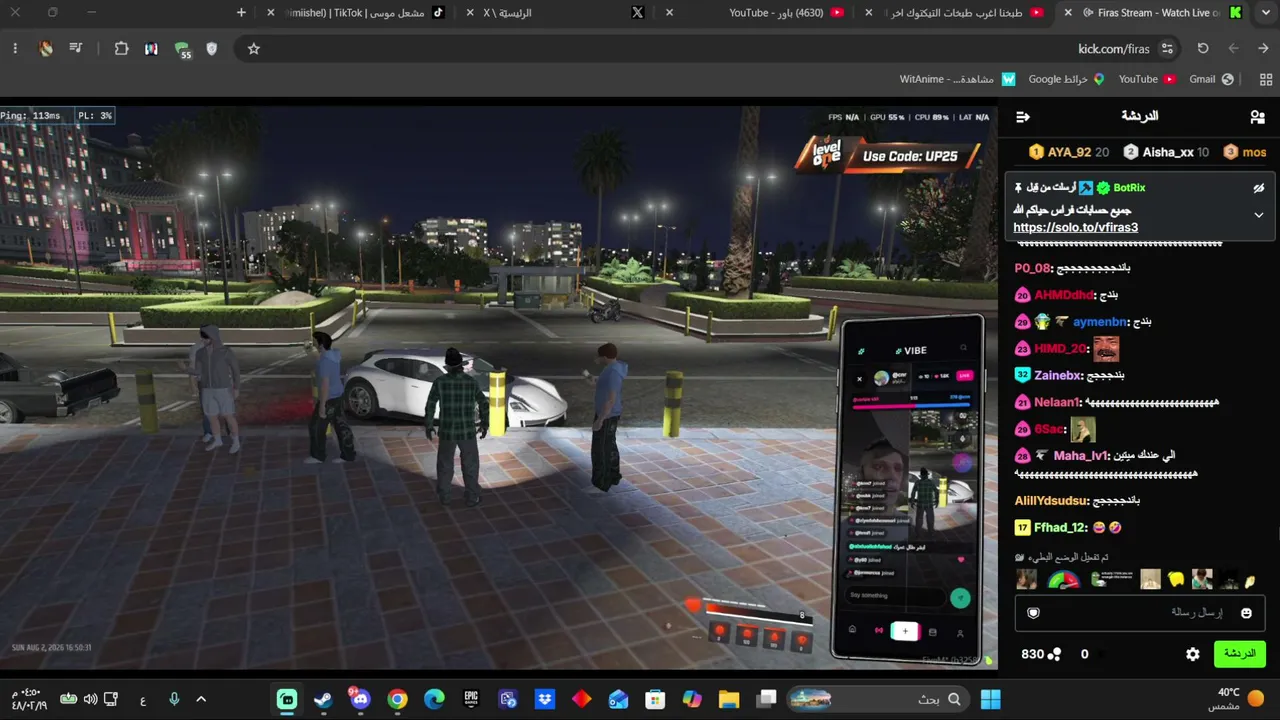Open Dropbox from the taskbar
1280x720 pixels.
click(x=545, y=699)
